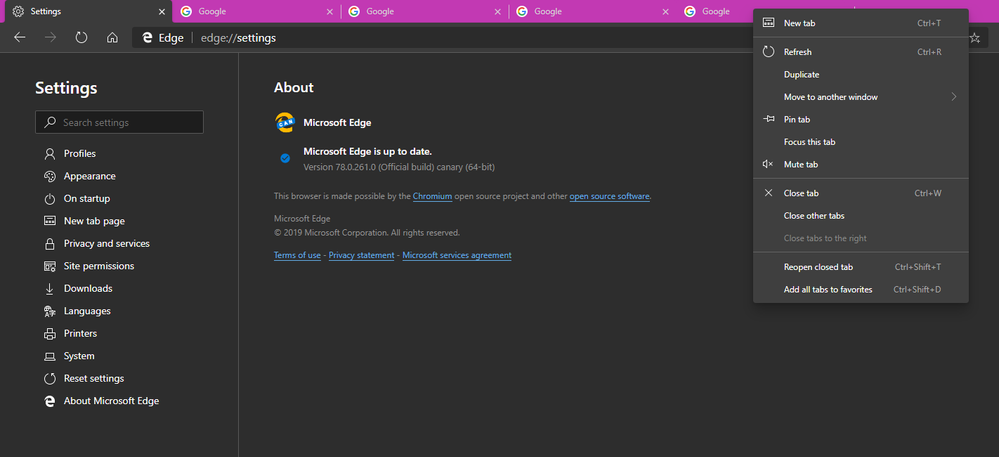Click the Reset settings icon

(50, 379)
